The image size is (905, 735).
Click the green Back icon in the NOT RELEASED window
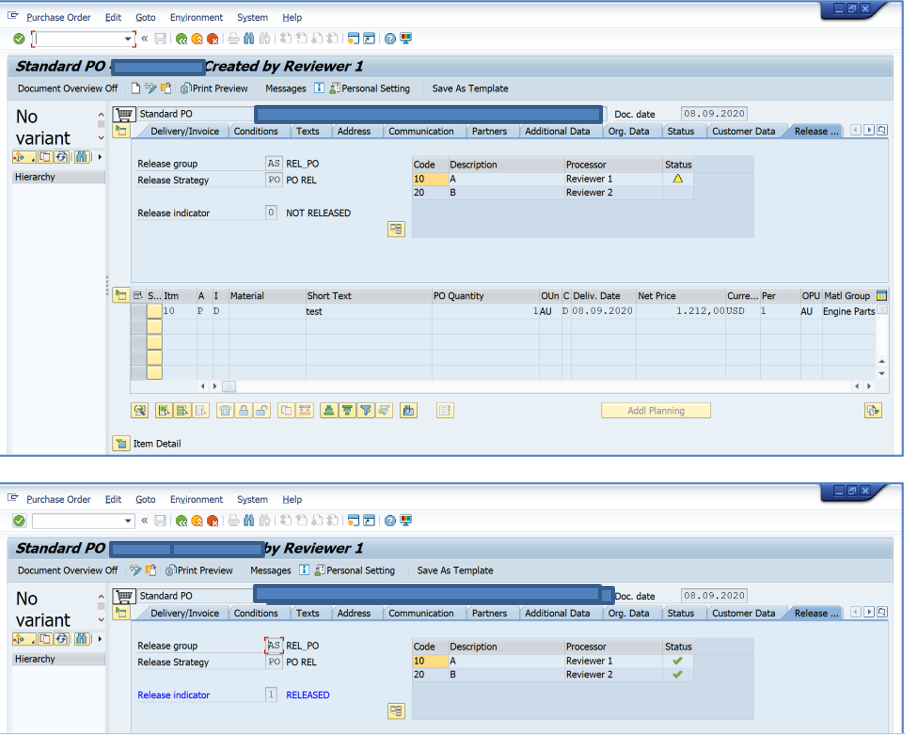(181, 39)
